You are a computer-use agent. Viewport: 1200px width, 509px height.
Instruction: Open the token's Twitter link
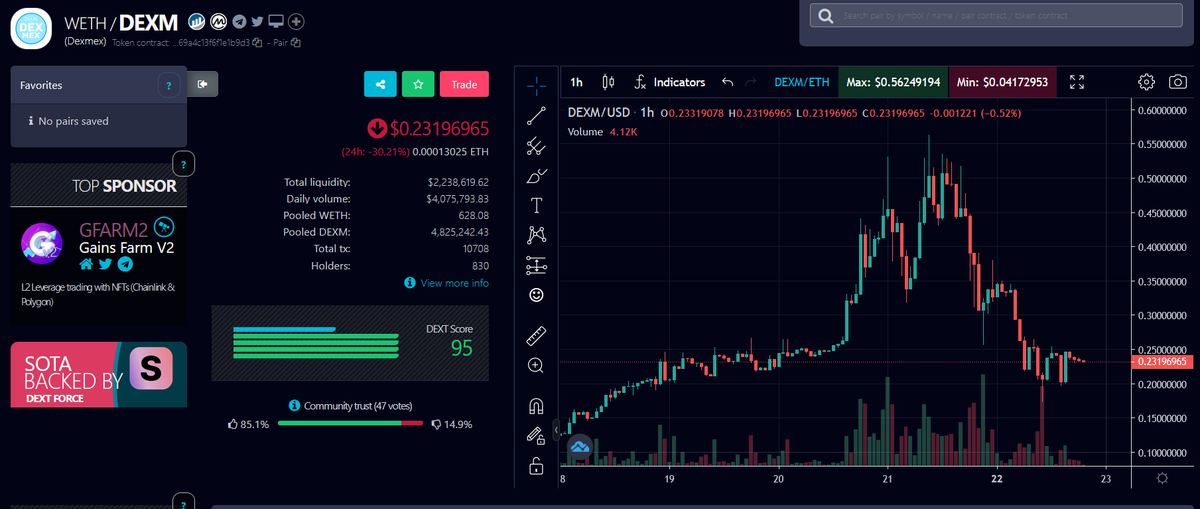tap(257, 21)
